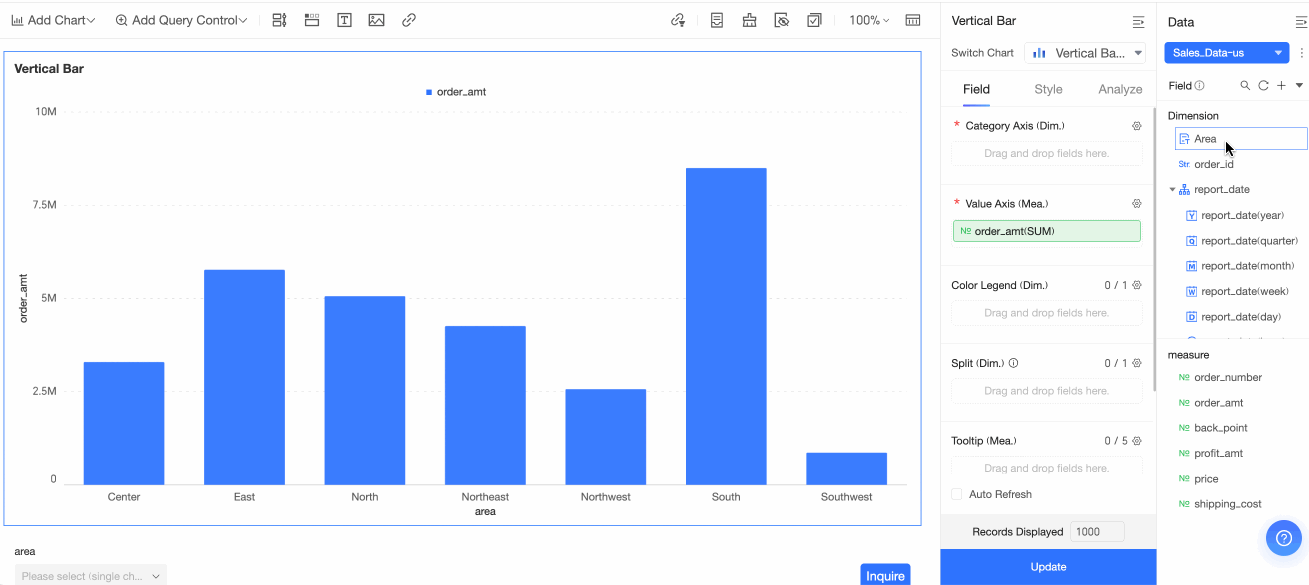Screen dimensions: 1309x585
Task: Switch to the Style tab
Action: (1048, 89)
